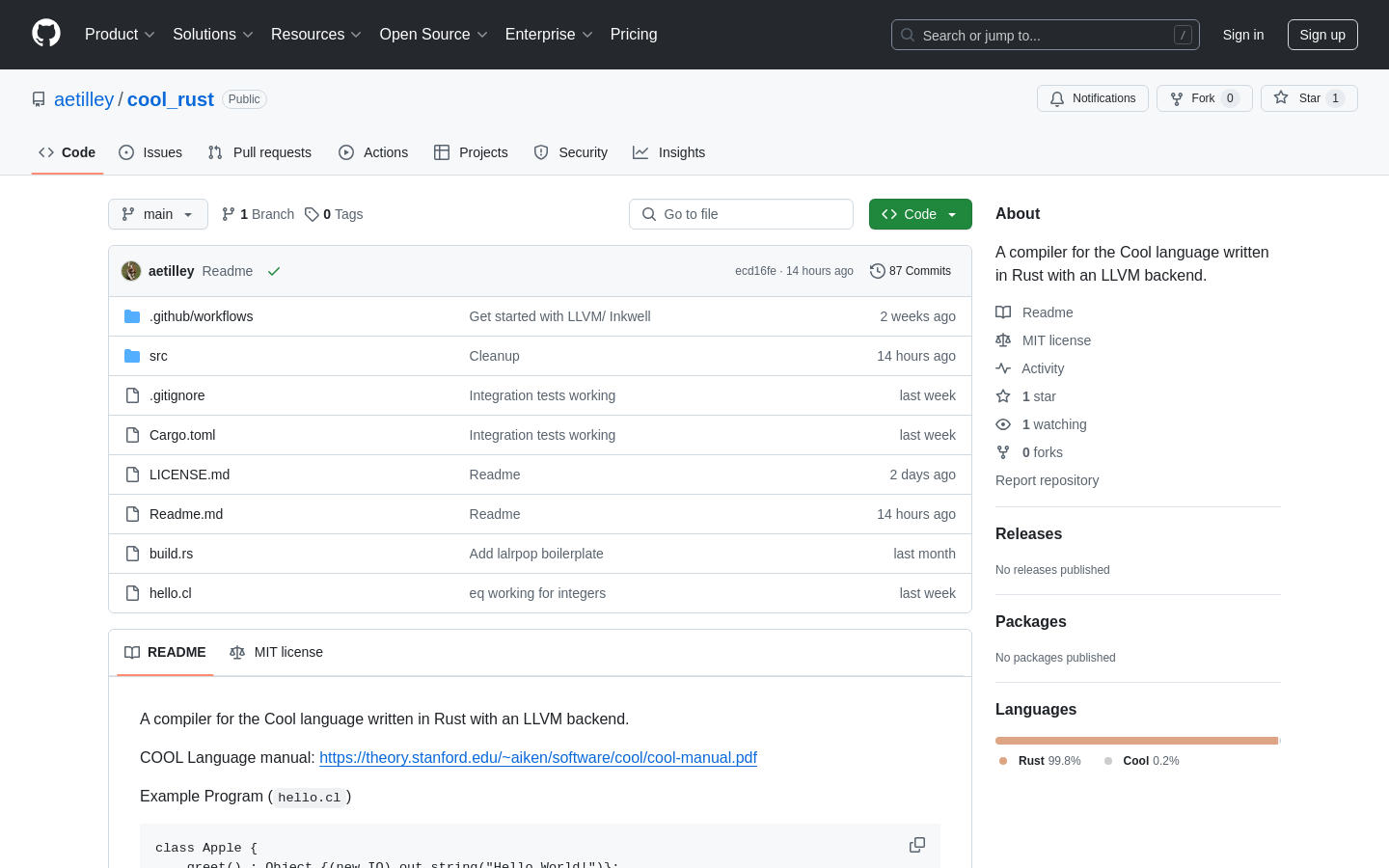Click the Search or jump to field
Viewport: 1389px width, 868px height.
click(1046, 35)
